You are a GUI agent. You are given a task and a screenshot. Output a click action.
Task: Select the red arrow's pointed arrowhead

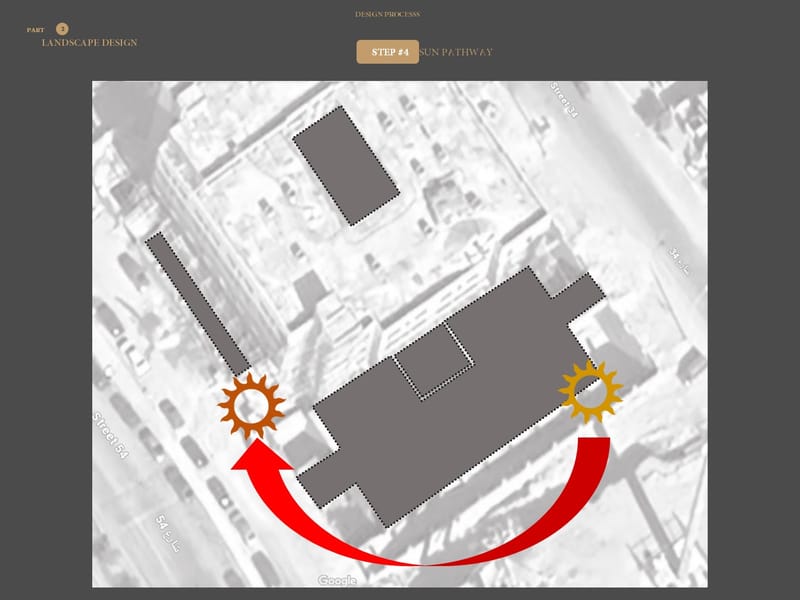pos(256,456)
